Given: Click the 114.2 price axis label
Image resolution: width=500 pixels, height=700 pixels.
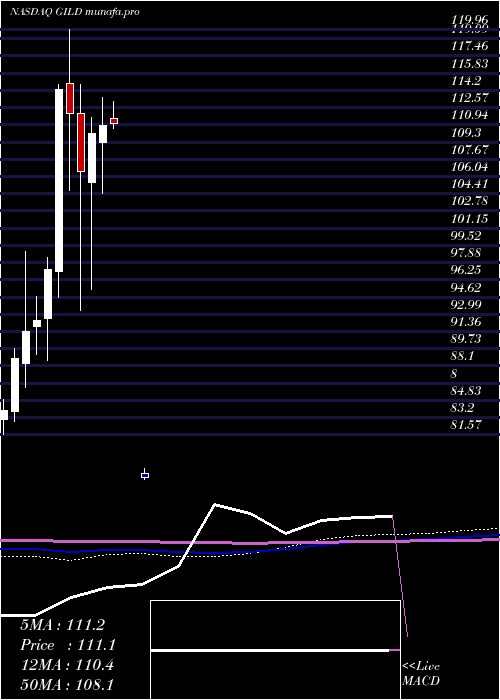Looking at the screenshot, I should (466, 80).
